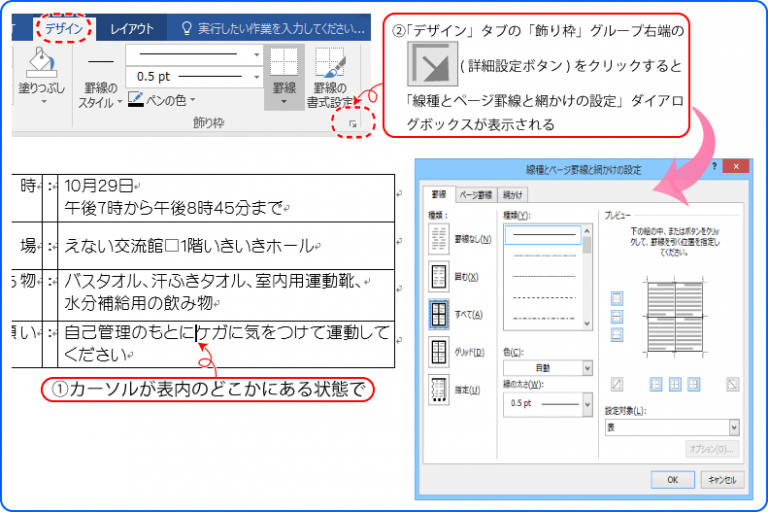Select the finely dotted line style in list

coord(544,276)
